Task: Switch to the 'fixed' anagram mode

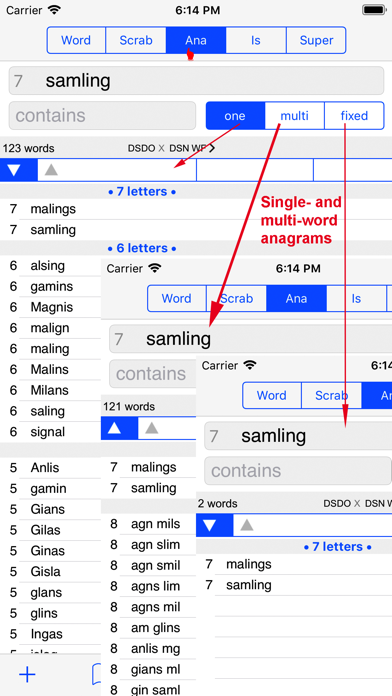Action: [x=354, y=116]
